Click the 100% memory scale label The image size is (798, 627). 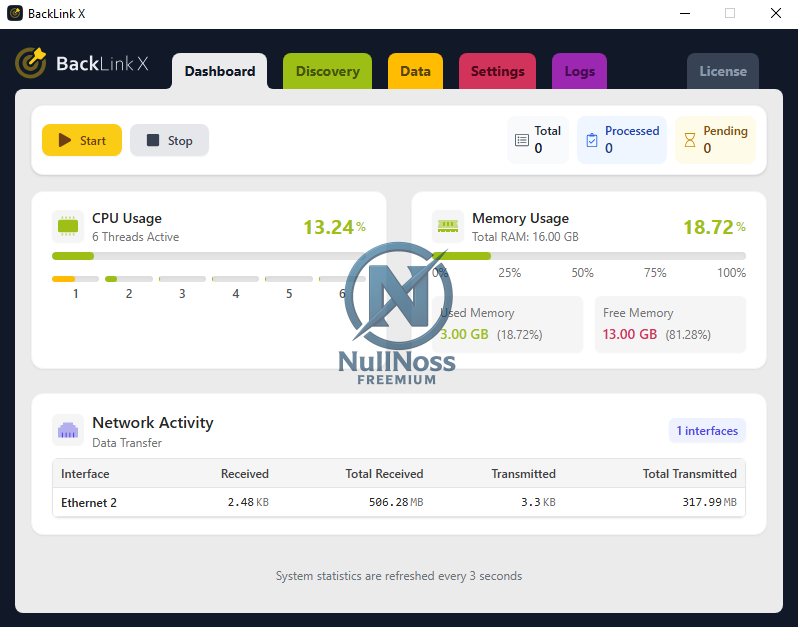[731, 273]
